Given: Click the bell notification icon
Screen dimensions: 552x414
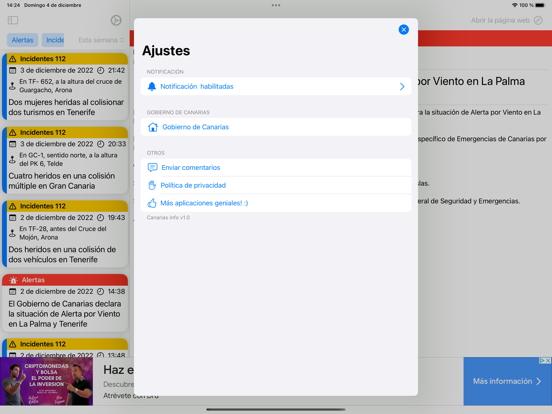Looking at the screenshot, I should pyautogui.click(x=152, y=87).
